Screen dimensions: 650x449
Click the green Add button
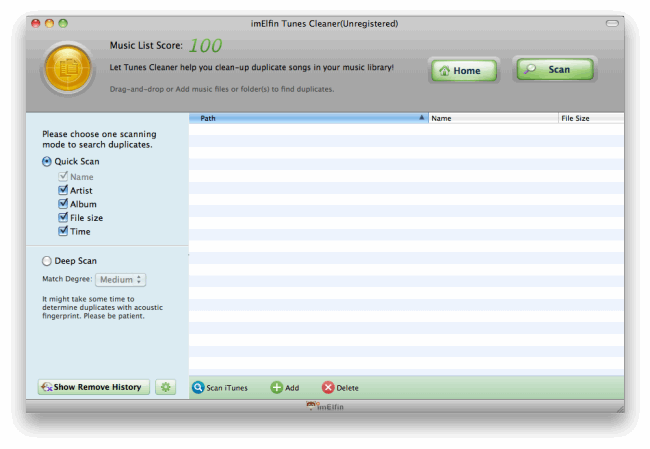(285, 388)
